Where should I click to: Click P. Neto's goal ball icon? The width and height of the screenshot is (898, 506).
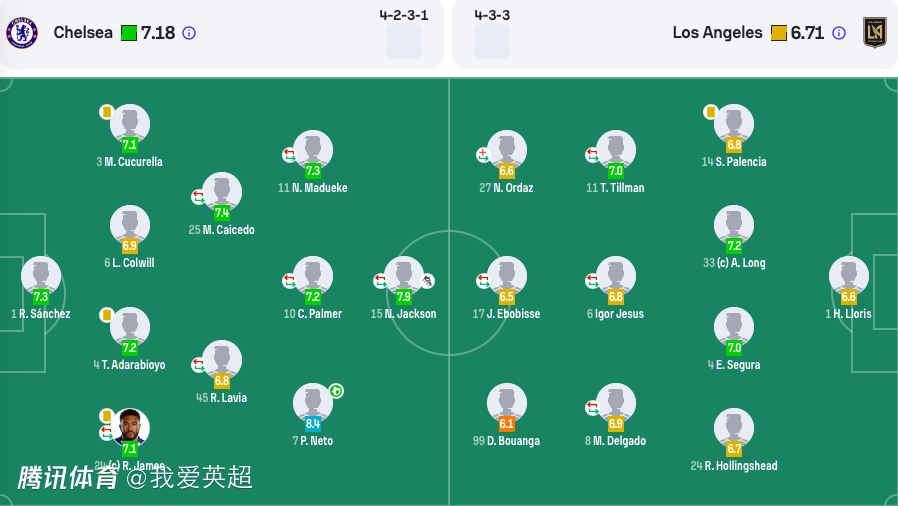point(336,391)
